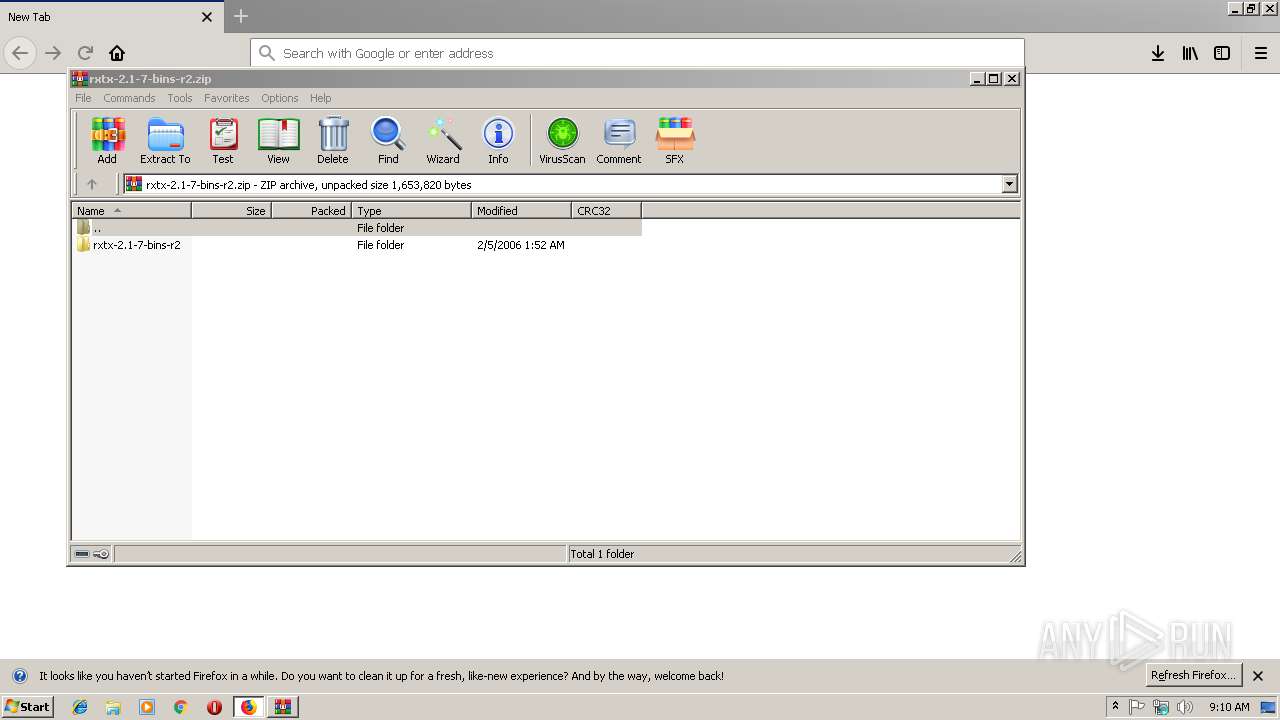Show hidden system tray icons
1280x720 pixels.
[1115, 706]
